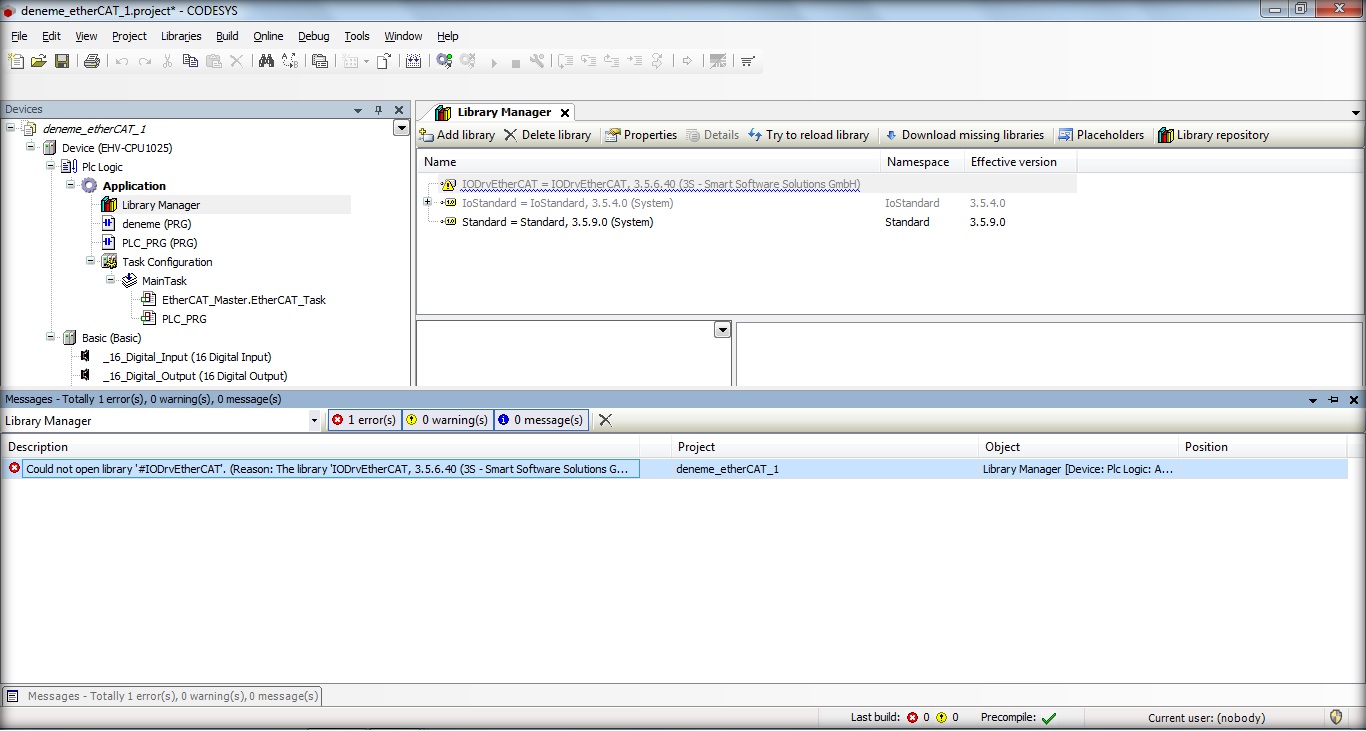
Task: Click the Login gear icon in toolbar
Action: coord(445,61)
